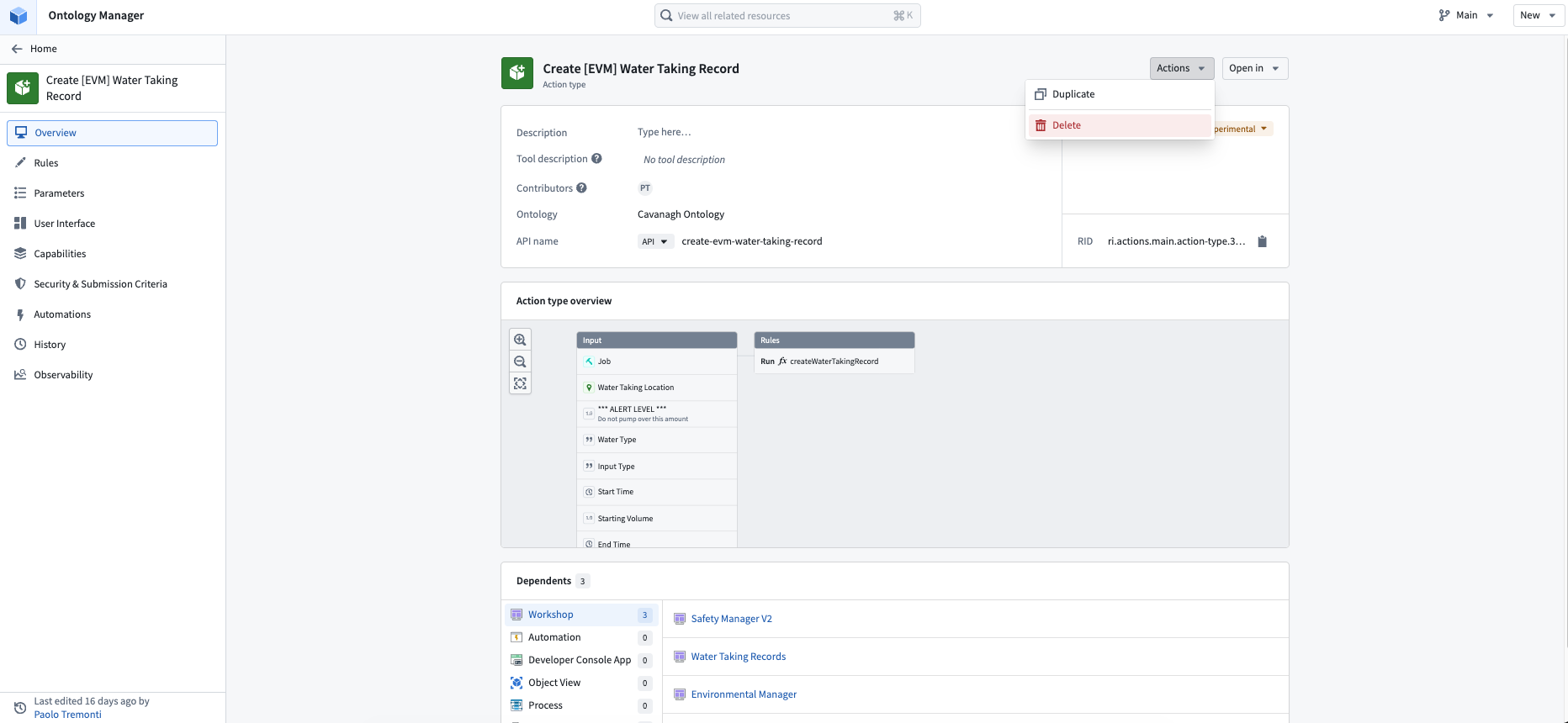The width and height of the screenshot is (1568, 723).
Task: Click the zoom in magnifier icon
Action: [x=520, y=340]
